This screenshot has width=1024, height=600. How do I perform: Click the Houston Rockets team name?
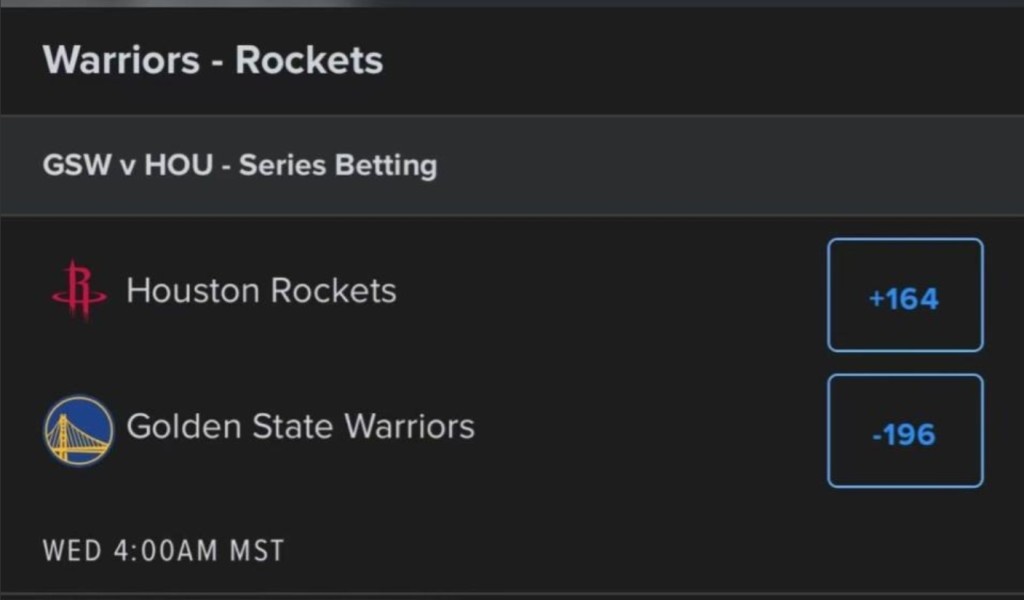coord(261,291)
